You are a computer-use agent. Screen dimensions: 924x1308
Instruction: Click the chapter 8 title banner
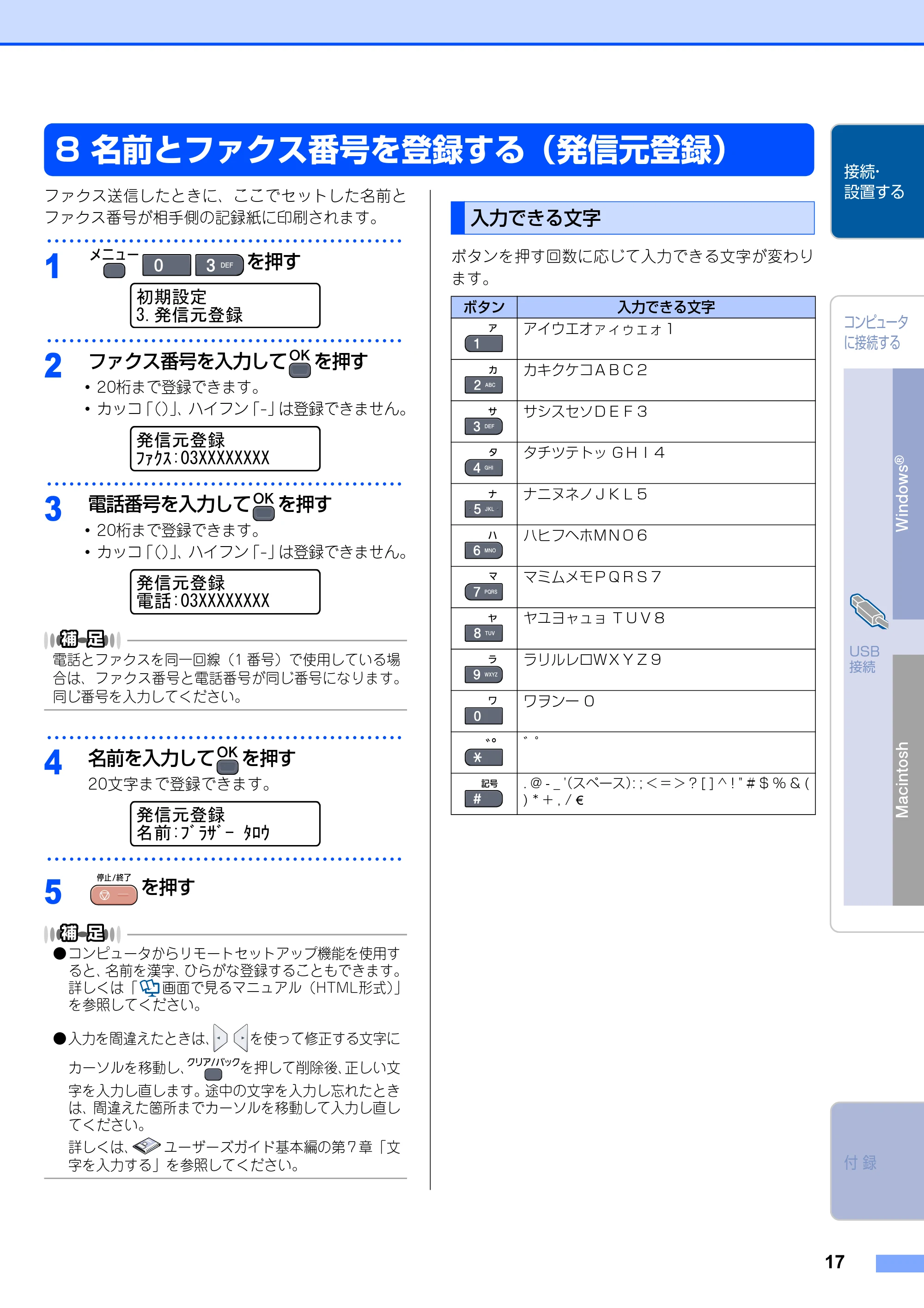[x=429, y=150]
